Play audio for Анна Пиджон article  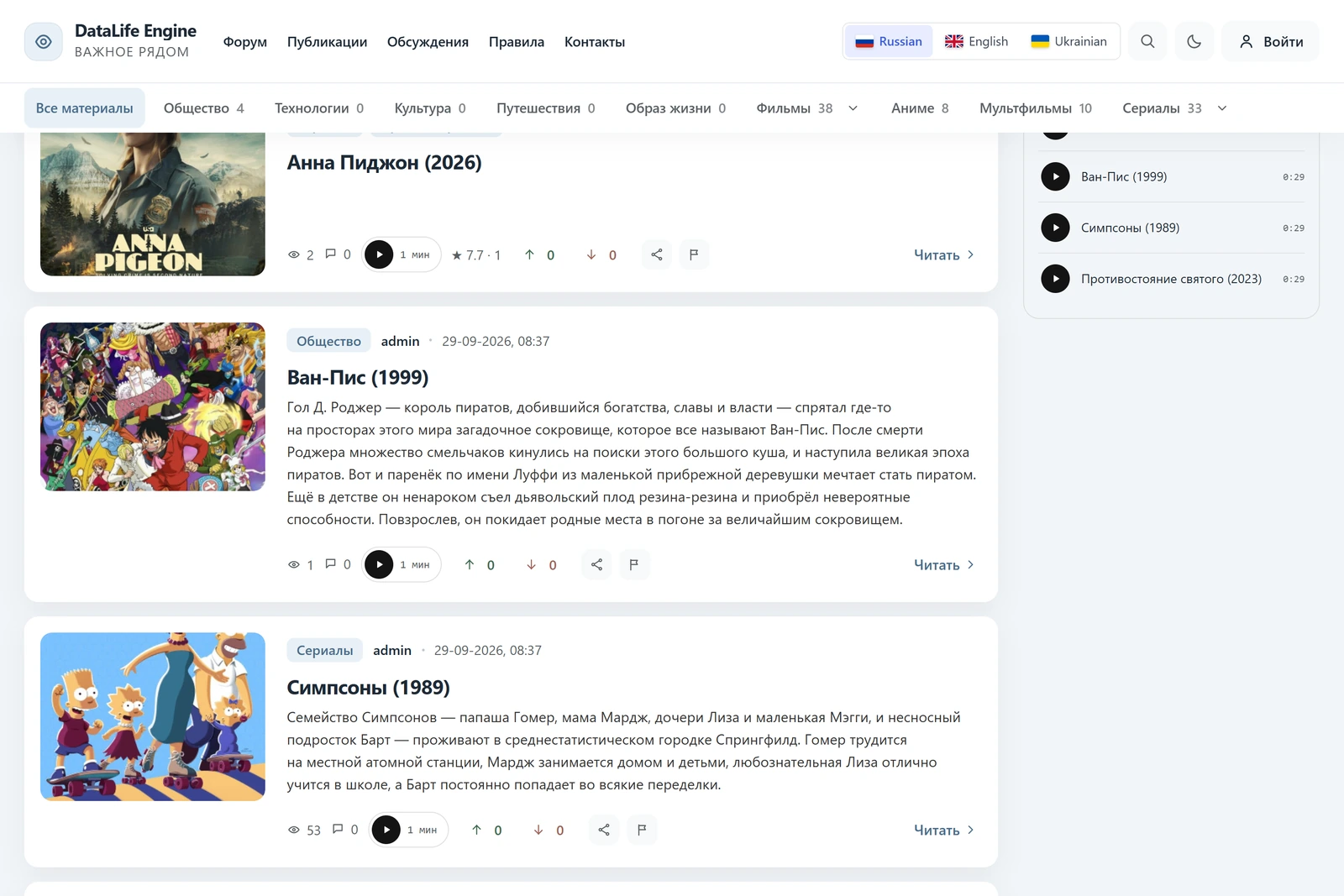379,254
